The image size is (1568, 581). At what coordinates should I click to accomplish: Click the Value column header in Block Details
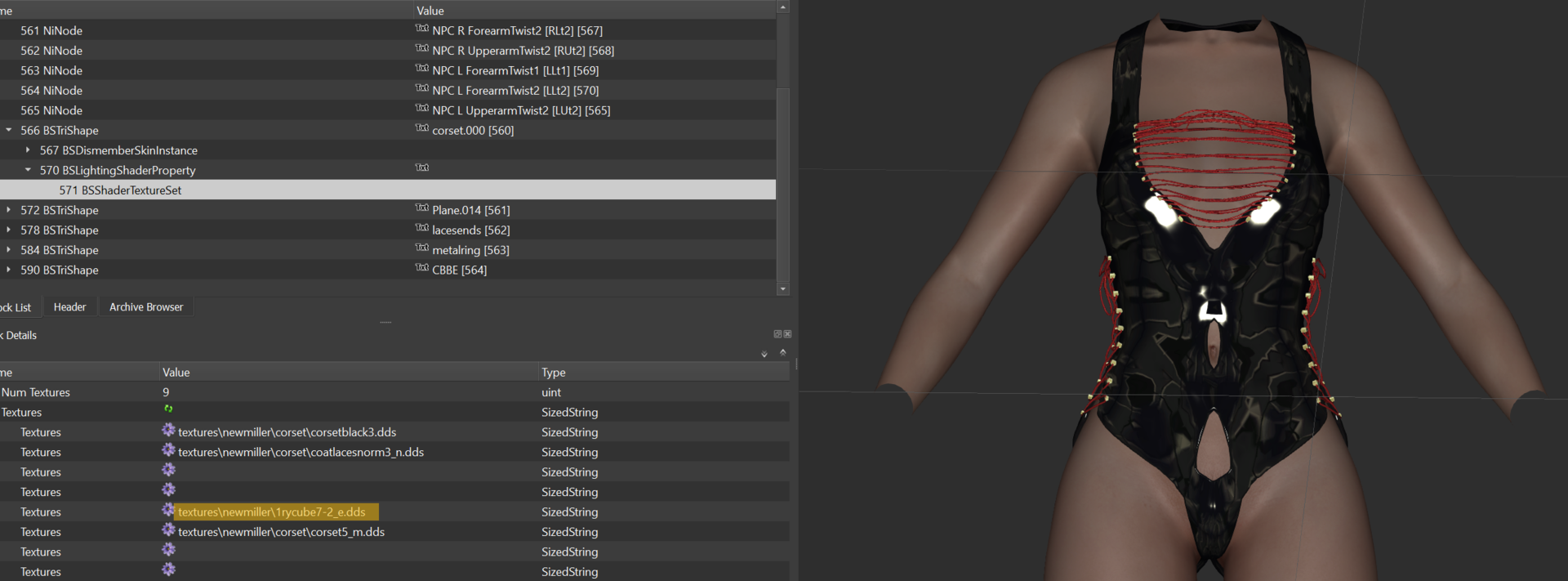[x=349, y=372]
